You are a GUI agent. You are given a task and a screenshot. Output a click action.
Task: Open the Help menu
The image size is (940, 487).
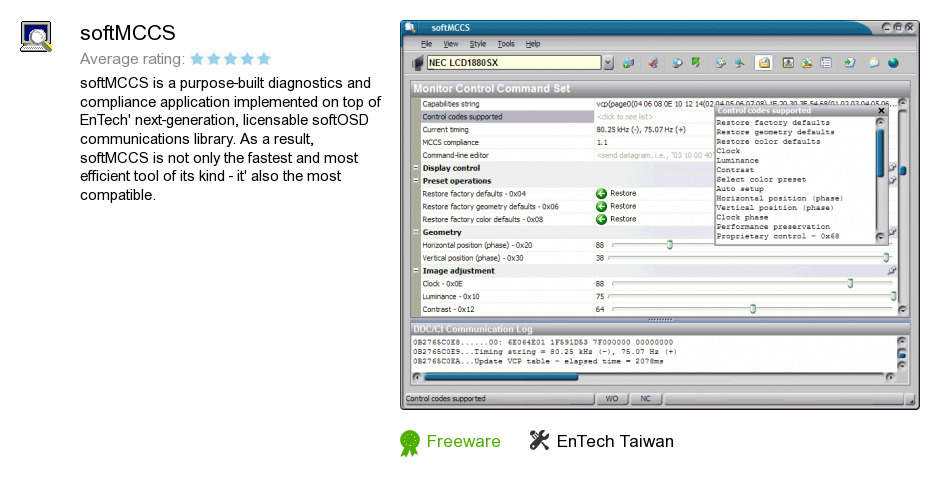pos(533,44)
